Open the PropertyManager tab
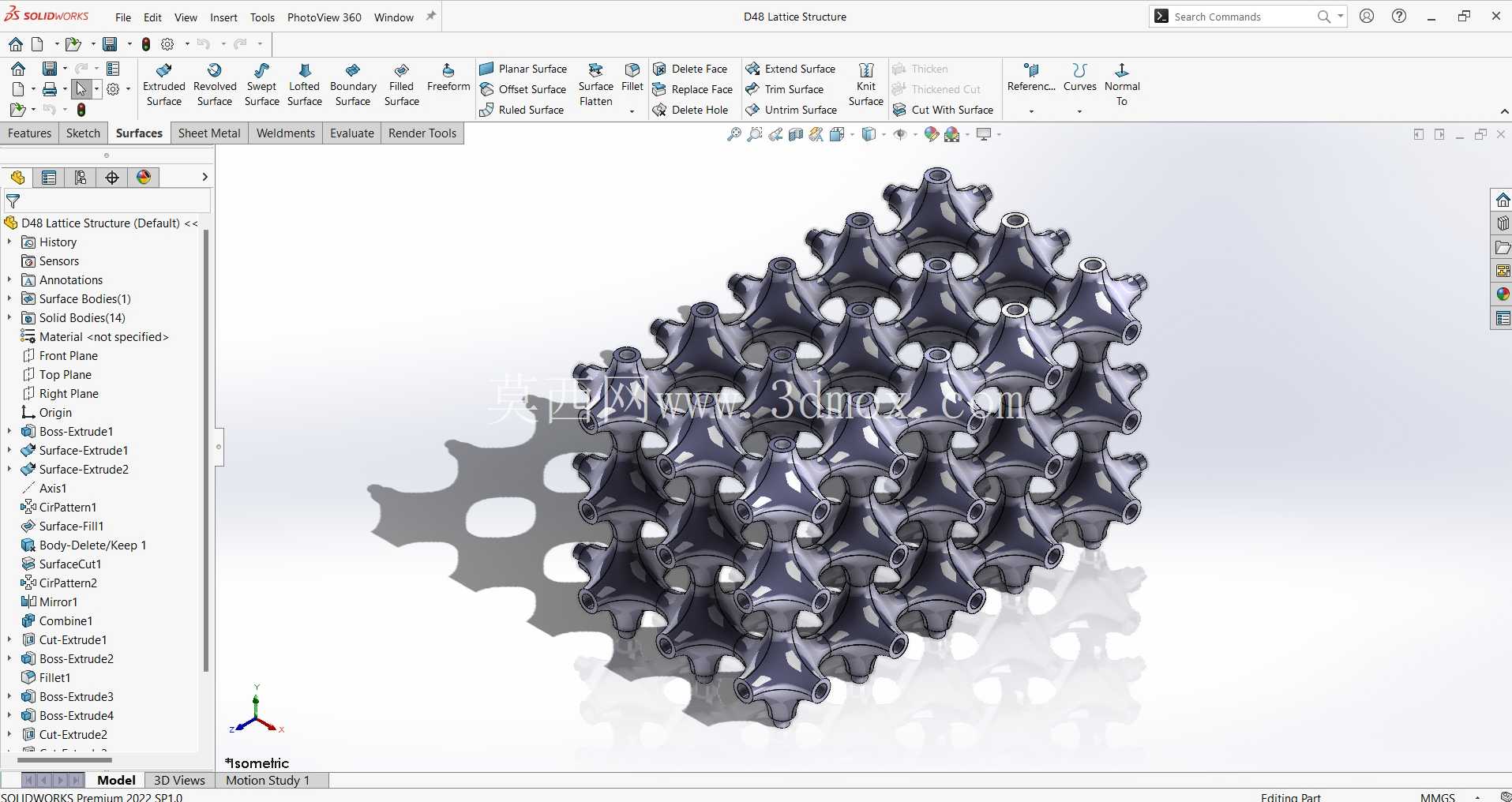The image size is (1512, 802). click(x=49, y=178)
